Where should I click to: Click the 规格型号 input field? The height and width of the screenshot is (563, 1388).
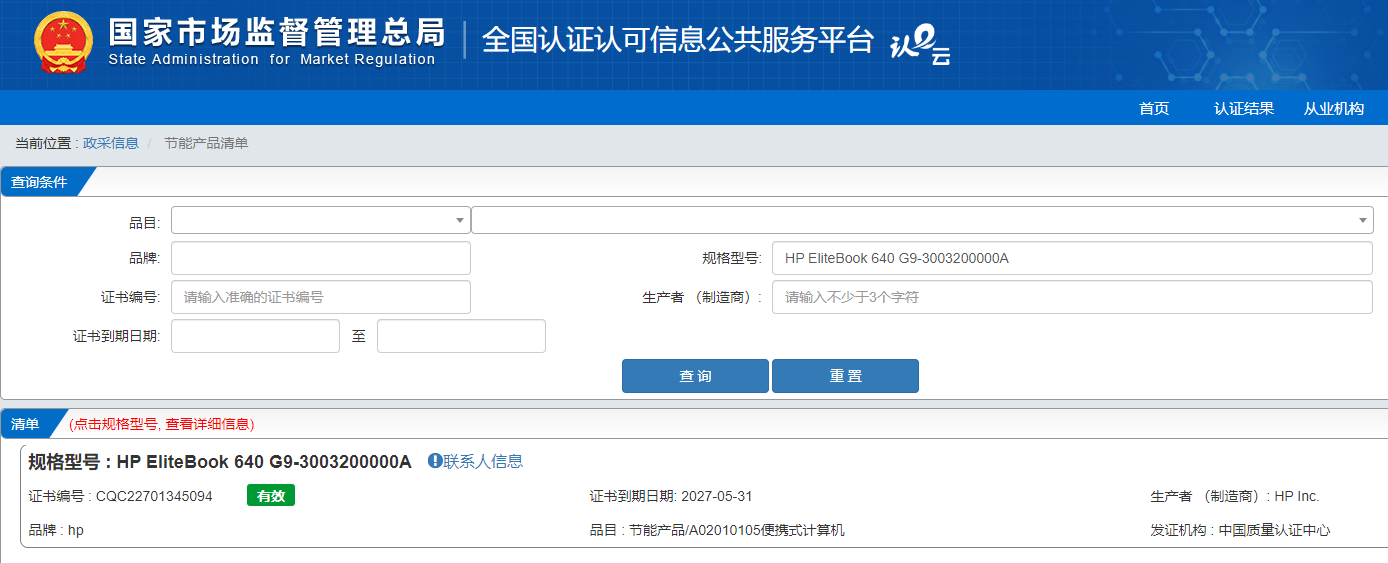1072,258
